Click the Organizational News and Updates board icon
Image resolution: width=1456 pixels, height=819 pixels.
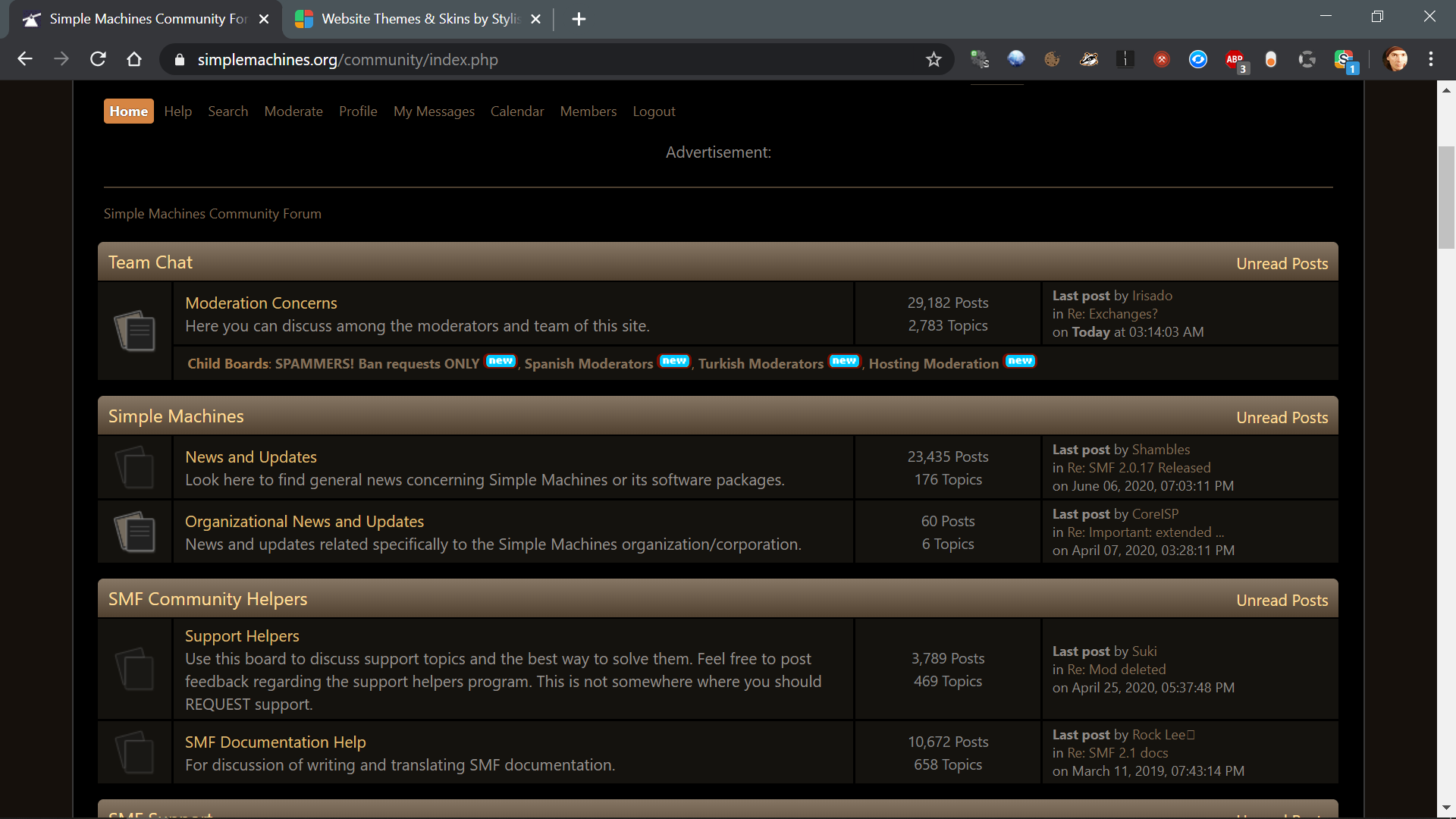point(135,532)
